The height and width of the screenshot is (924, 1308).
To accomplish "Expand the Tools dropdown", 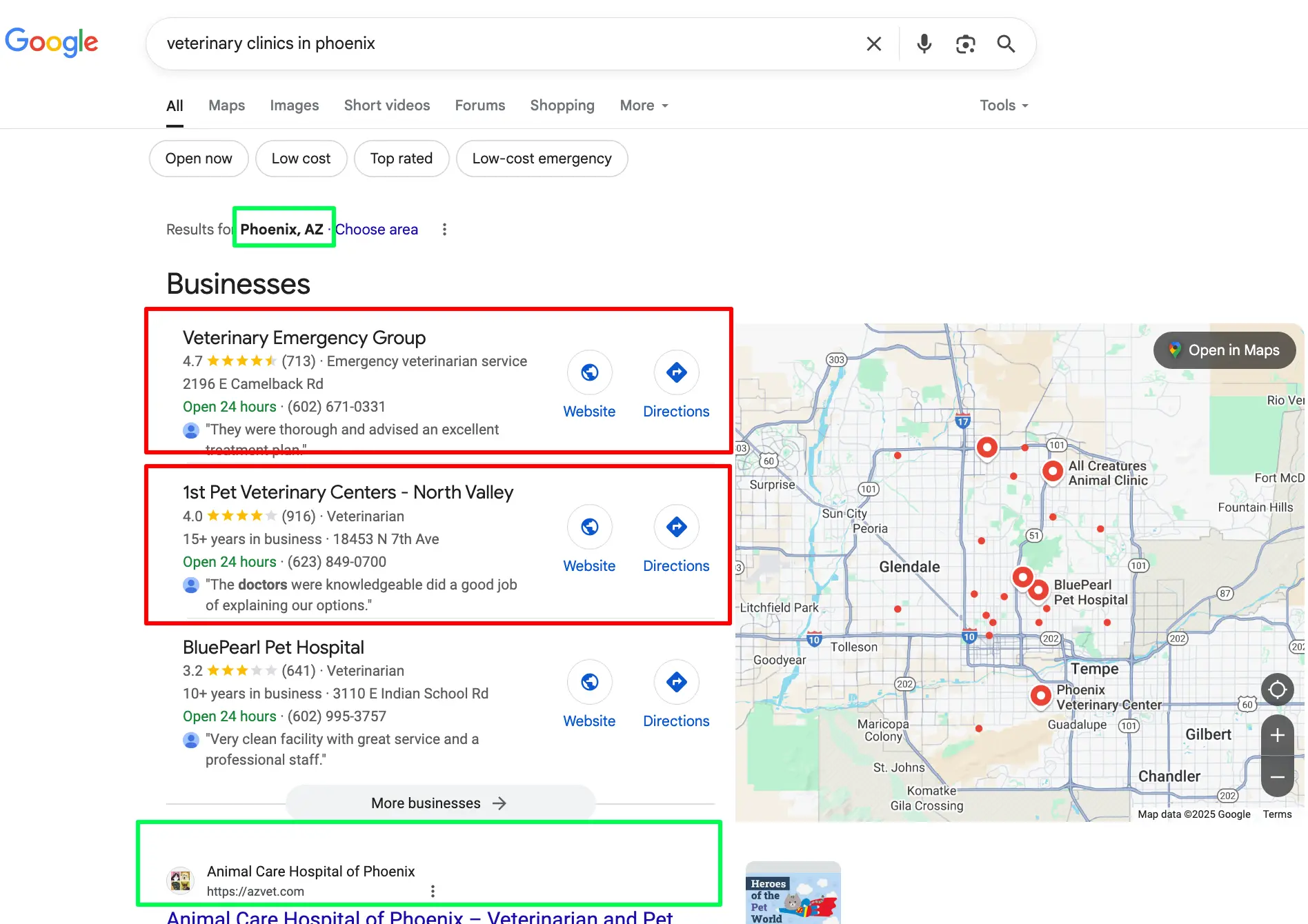I will coord(1004,106).
